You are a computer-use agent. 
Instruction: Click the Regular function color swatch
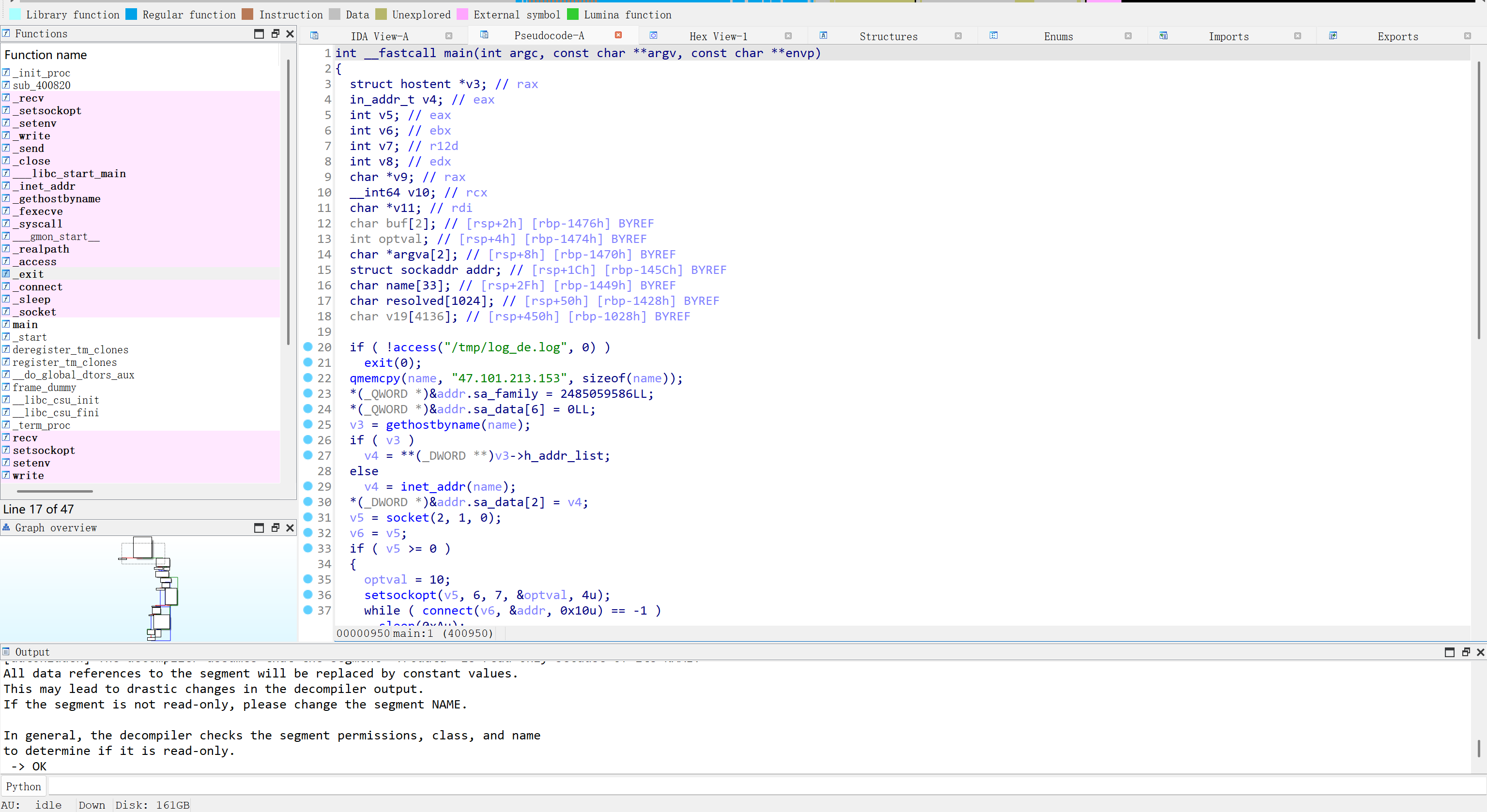132,15
